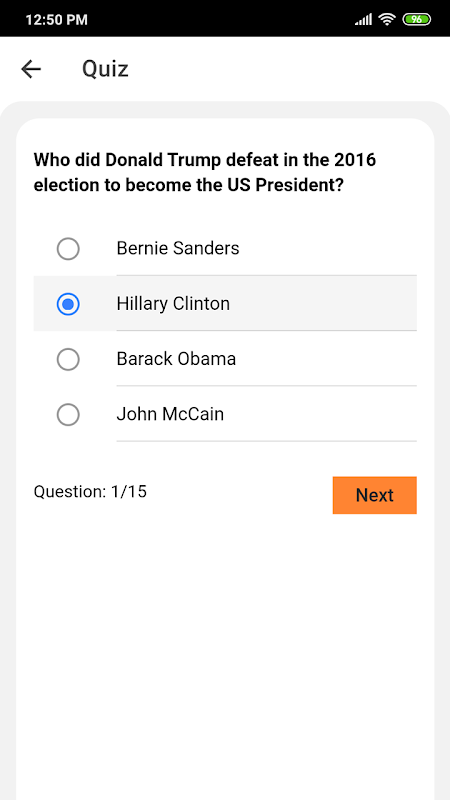Select the Barack Obama radio button
This screenshot has width=450, height=800.
(x=68, y=359)
